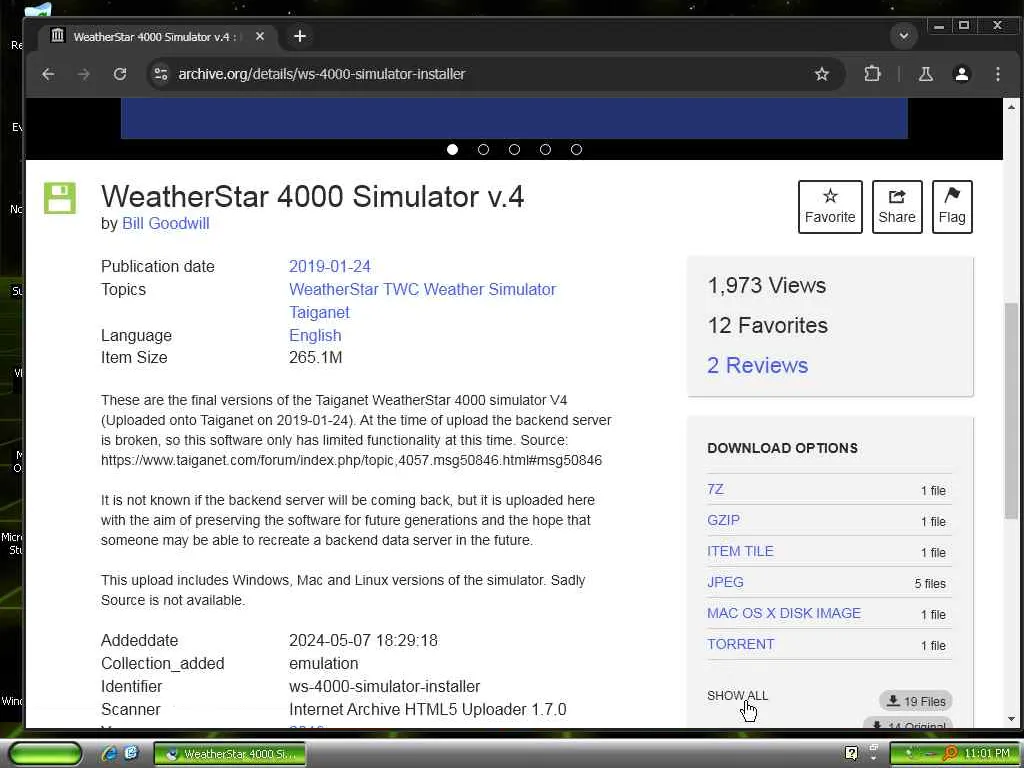This screenshot has width=1024, height=768.
Task: Open author Bill Goodwill link
Action: click(166, 223)
